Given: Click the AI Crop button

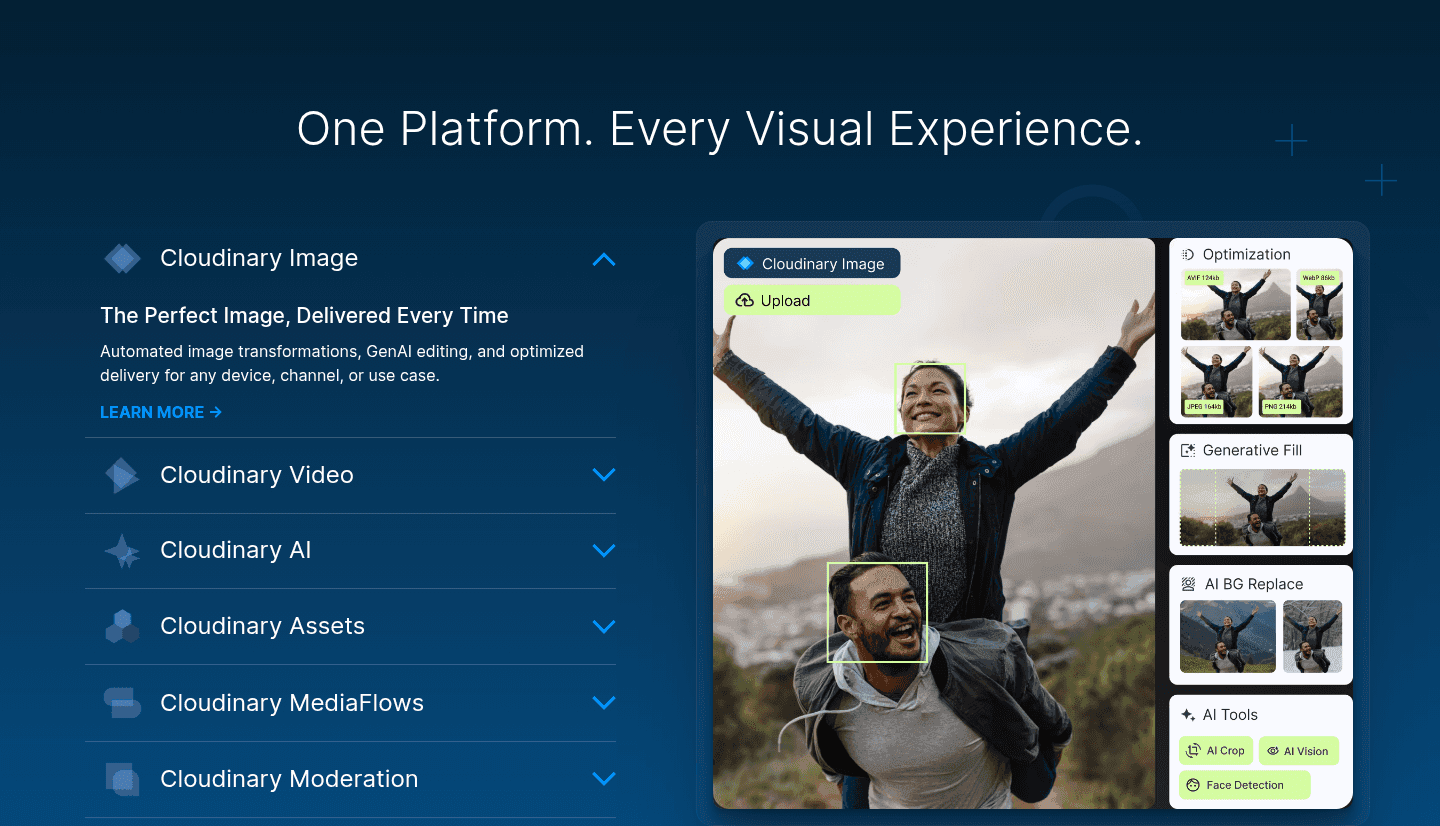Looking at the screenshot, I should point(1216,751).
